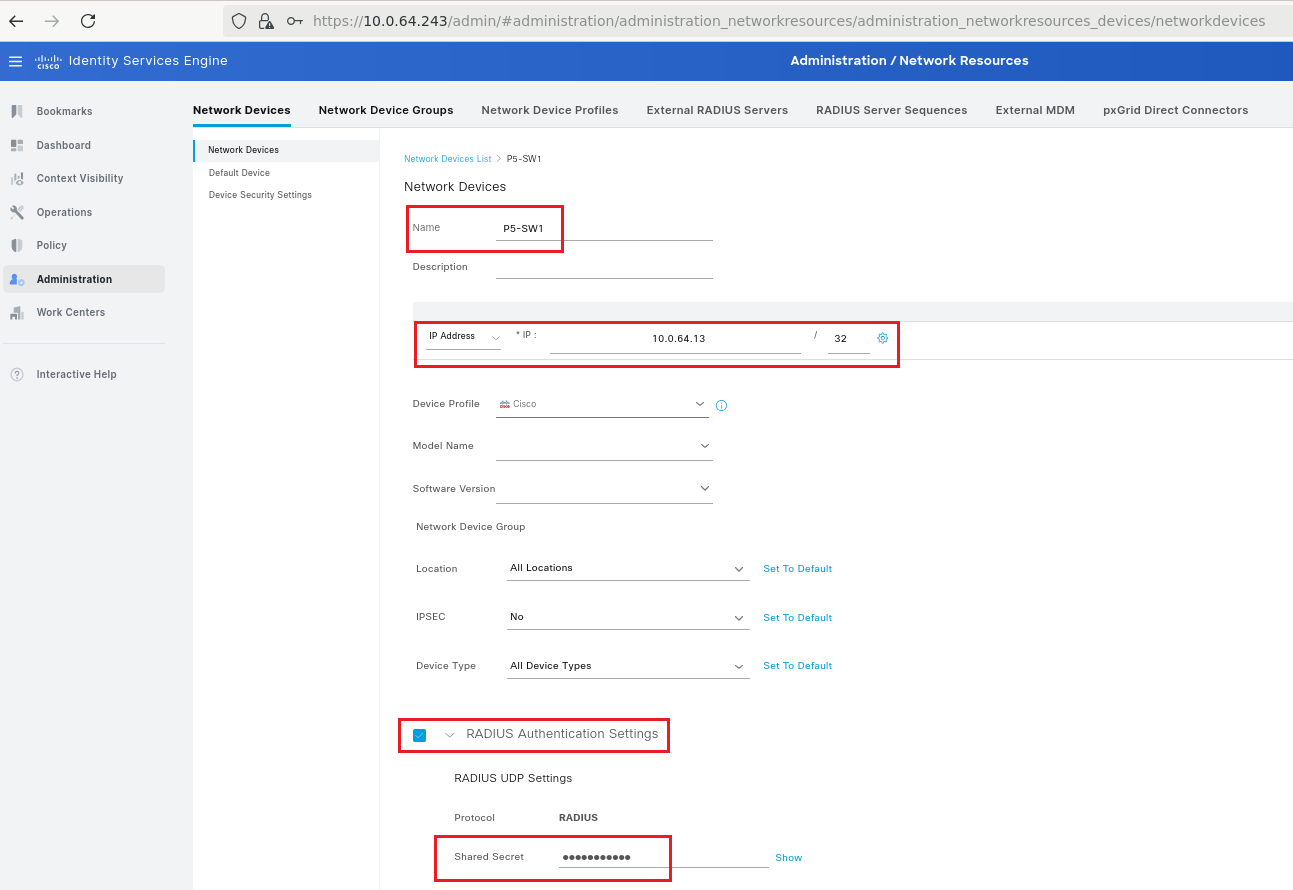Switch to the External RADIUS Servers tab
This screenshot has width=1293, height=890.
717,110
